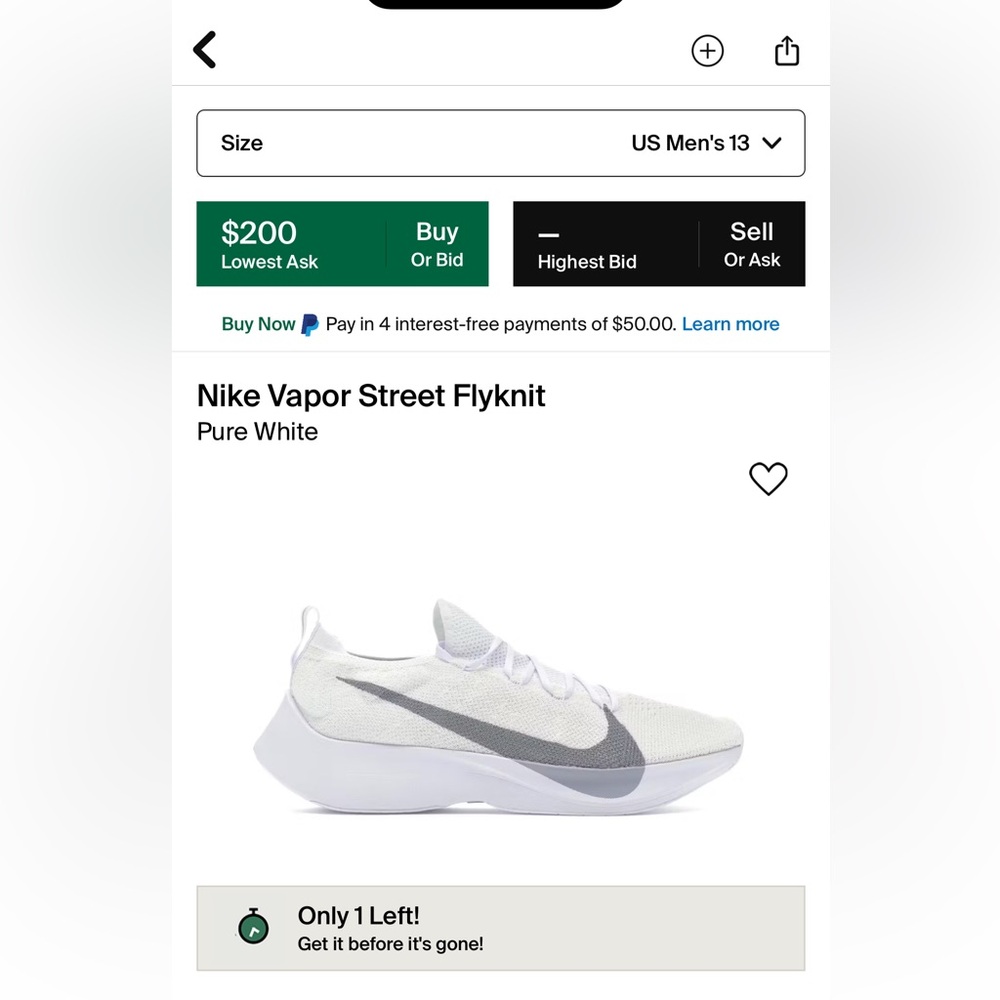This screenshot has width=1000, height=1000.
Task: Open the Learn more link about PayPal payments
Action: coord(730,324)
